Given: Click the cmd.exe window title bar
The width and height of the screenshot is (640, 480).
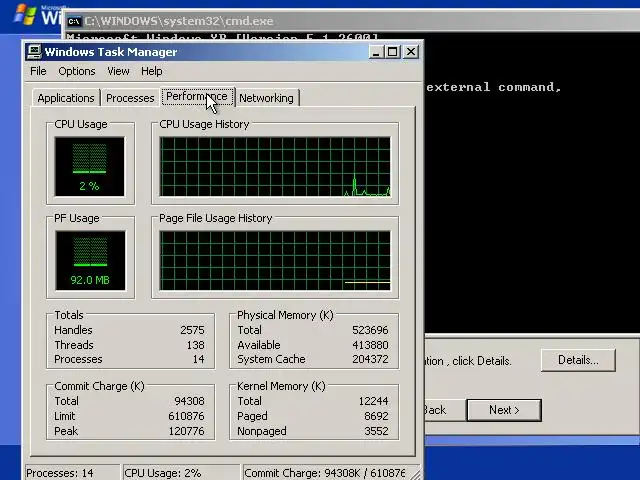Looking at the screenshot, I should (351, 21).
